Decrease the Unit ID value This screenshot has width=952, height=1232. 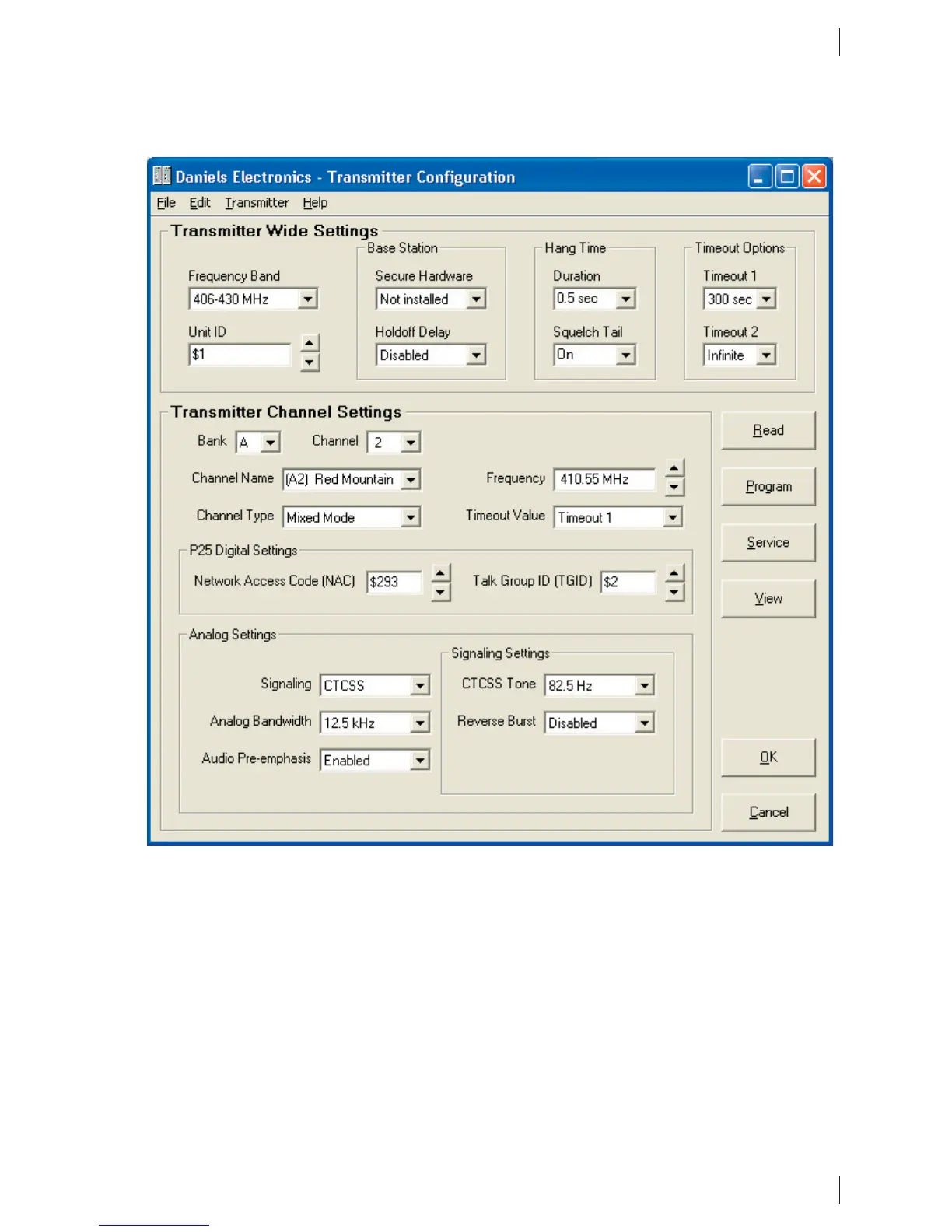coord(310,362)
